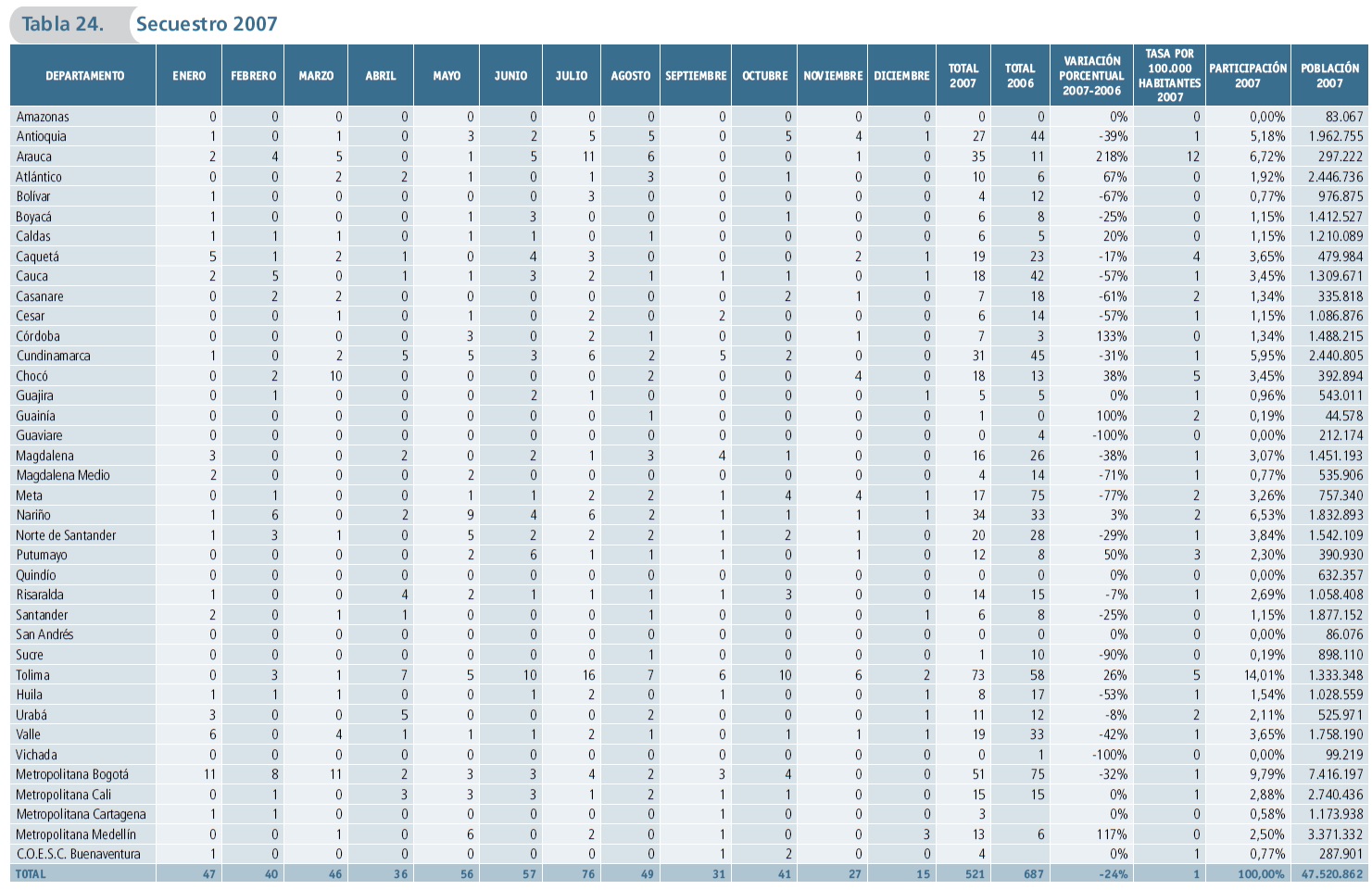Click the Tolima department name
The height and width of the screenshot is (890, 1372).
pos(32,675)
